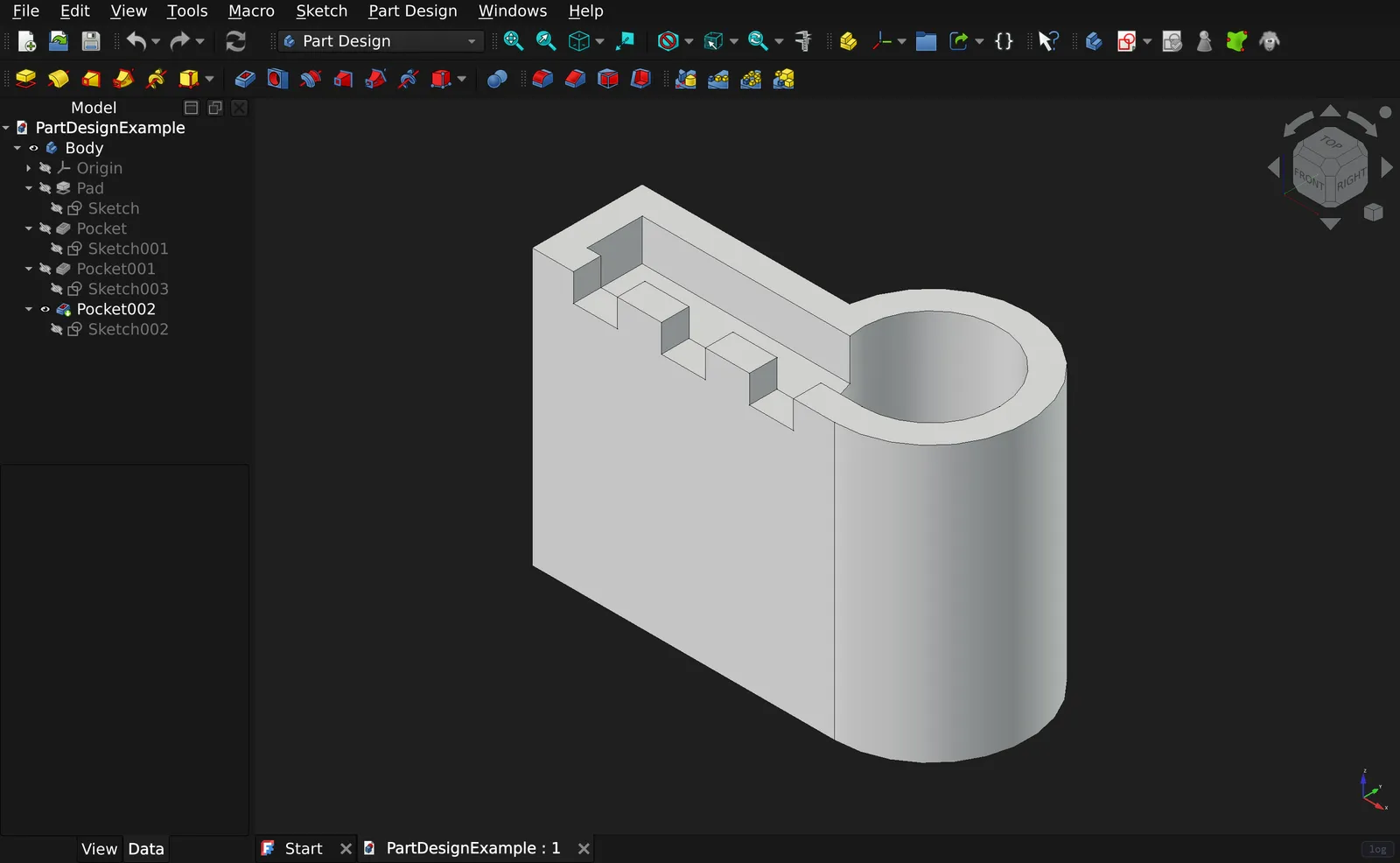1400x863 pixels.
Task: Expand the Origin tree node
Action: (x=29, y=168)
